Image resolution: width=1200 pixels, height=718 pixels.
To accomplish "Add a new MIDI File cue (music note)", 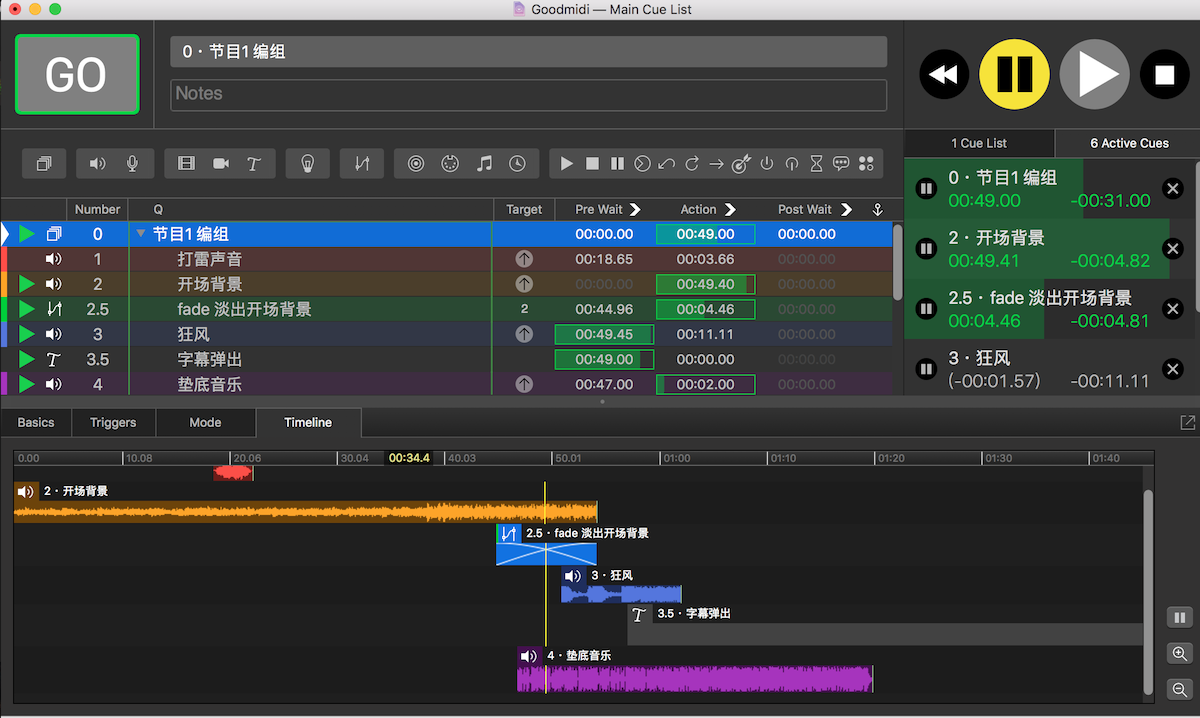I will point(484,163).
